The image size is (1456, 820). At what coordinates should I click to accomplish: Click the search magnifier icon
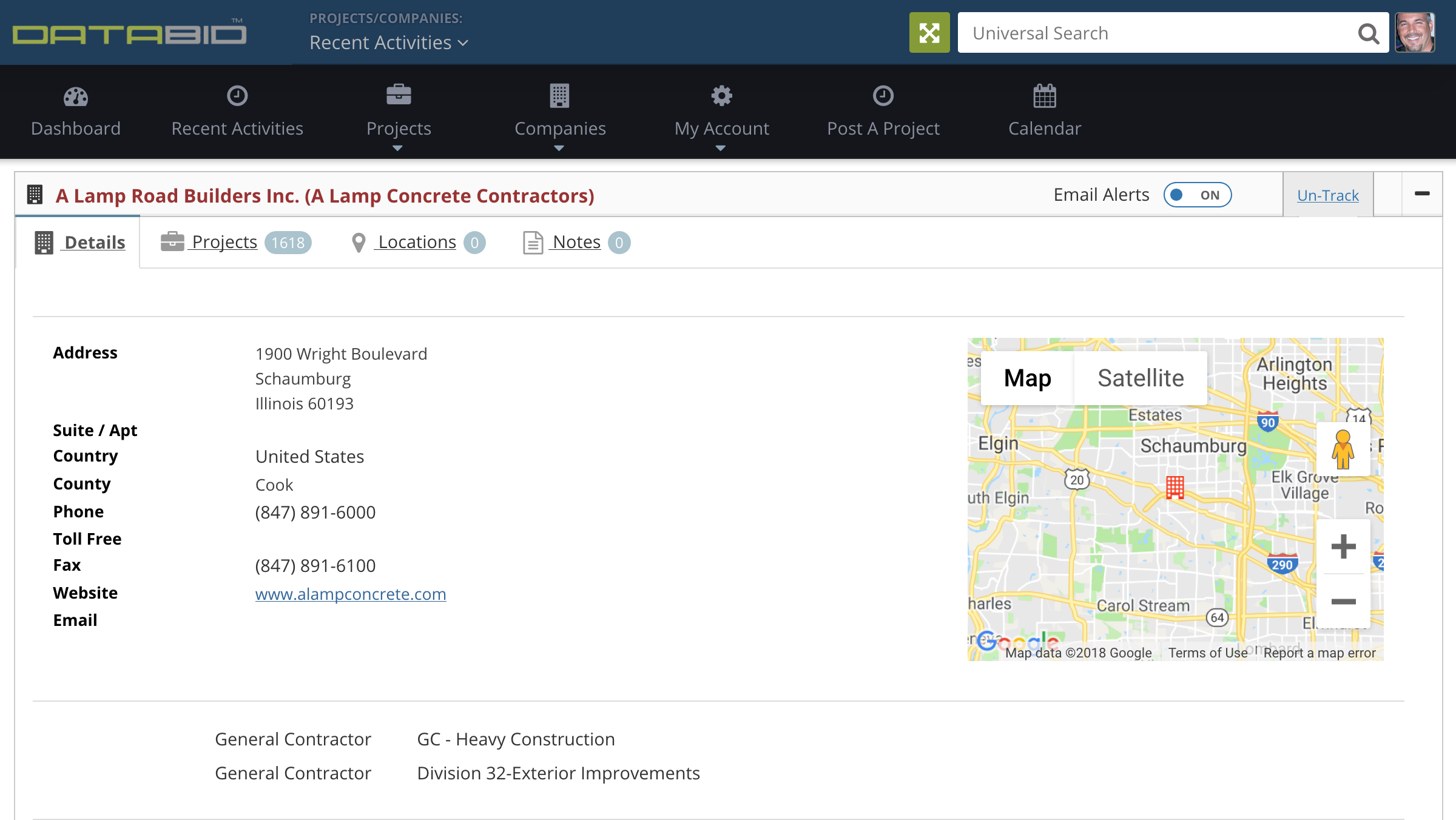[x=1369, y=33]
